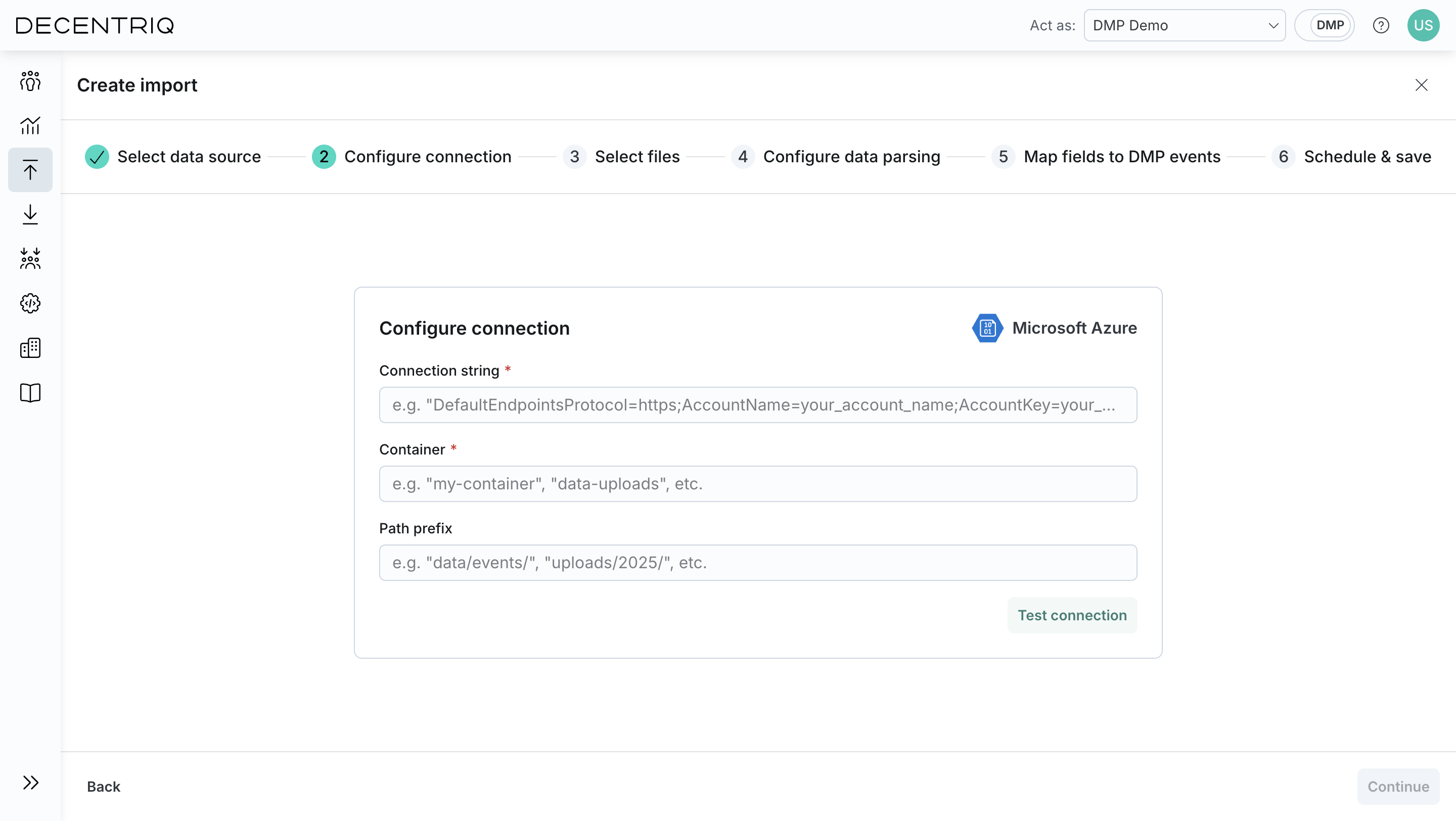Image resolution: width=1456 pixels, height=821 pixels.
Task: Click the help question-mark icon
Action: click(1381, 25)
